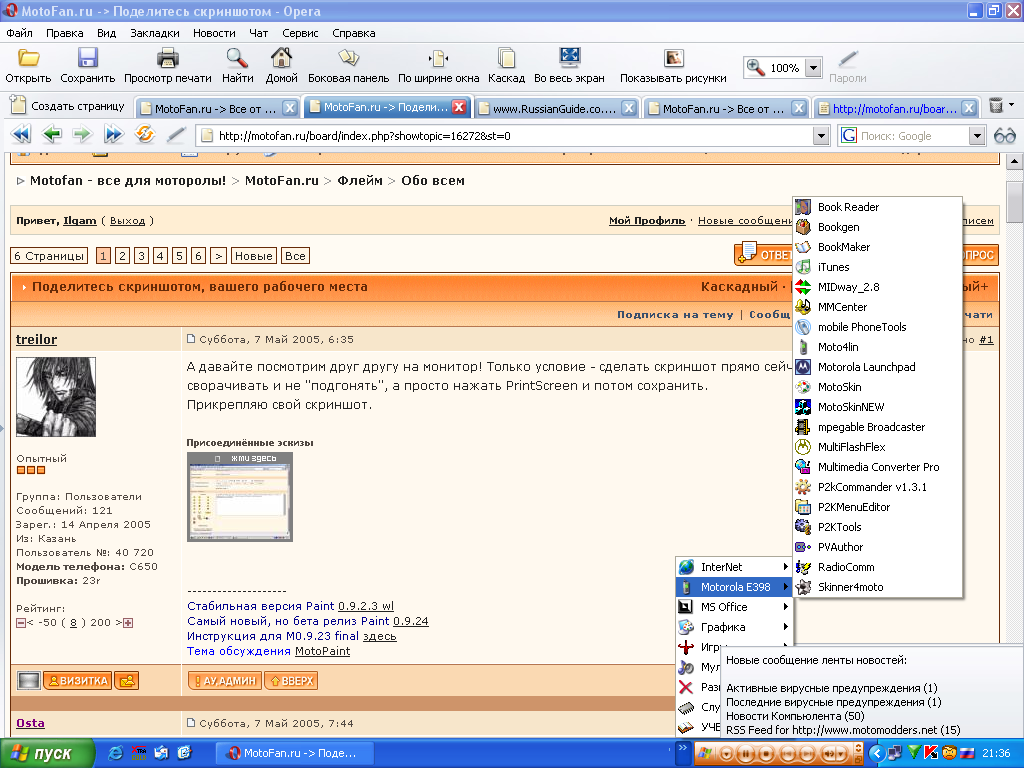The width and height of the screenshot is (1024, 768).
Task: Open the zoom 100% dropdown
Action: click(x=813, y=68)
